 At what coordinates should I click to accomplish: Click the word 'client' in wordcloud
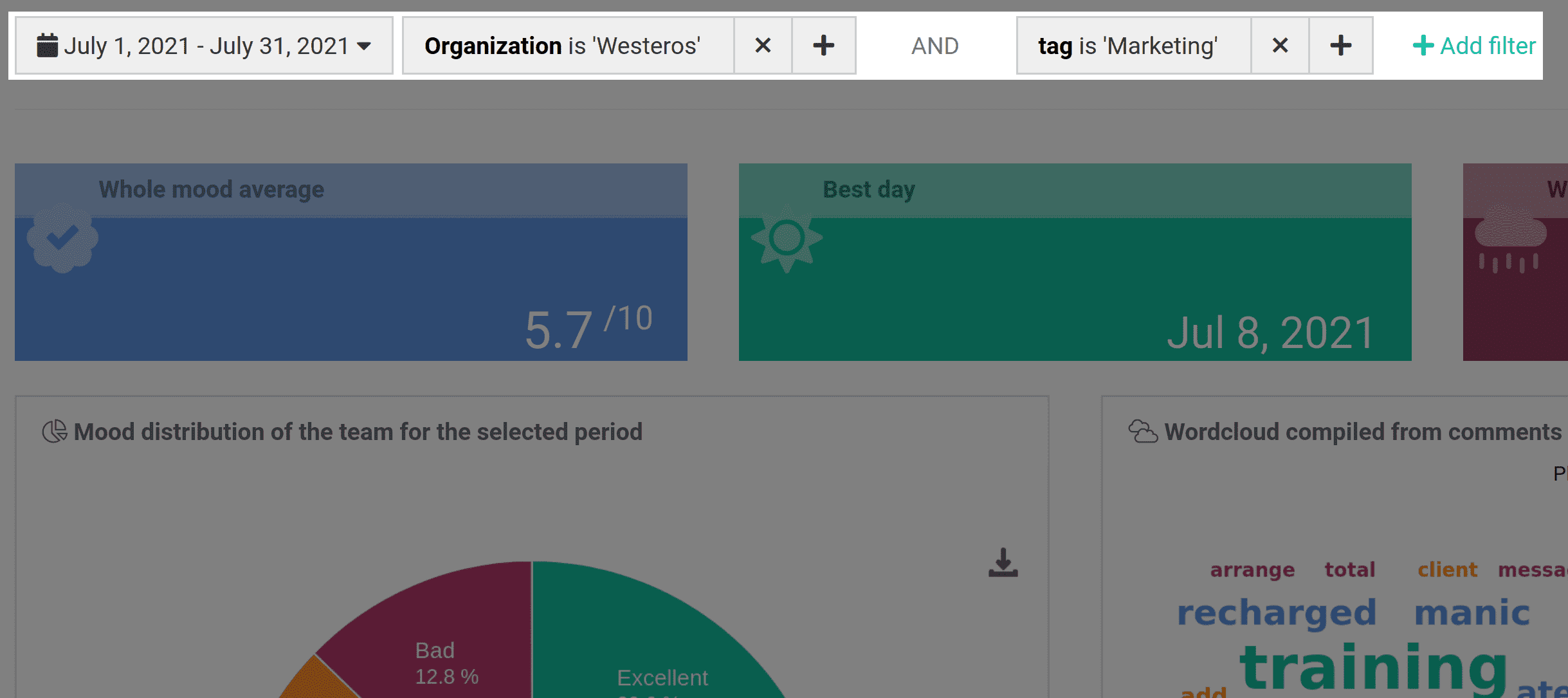[1447, 569]
